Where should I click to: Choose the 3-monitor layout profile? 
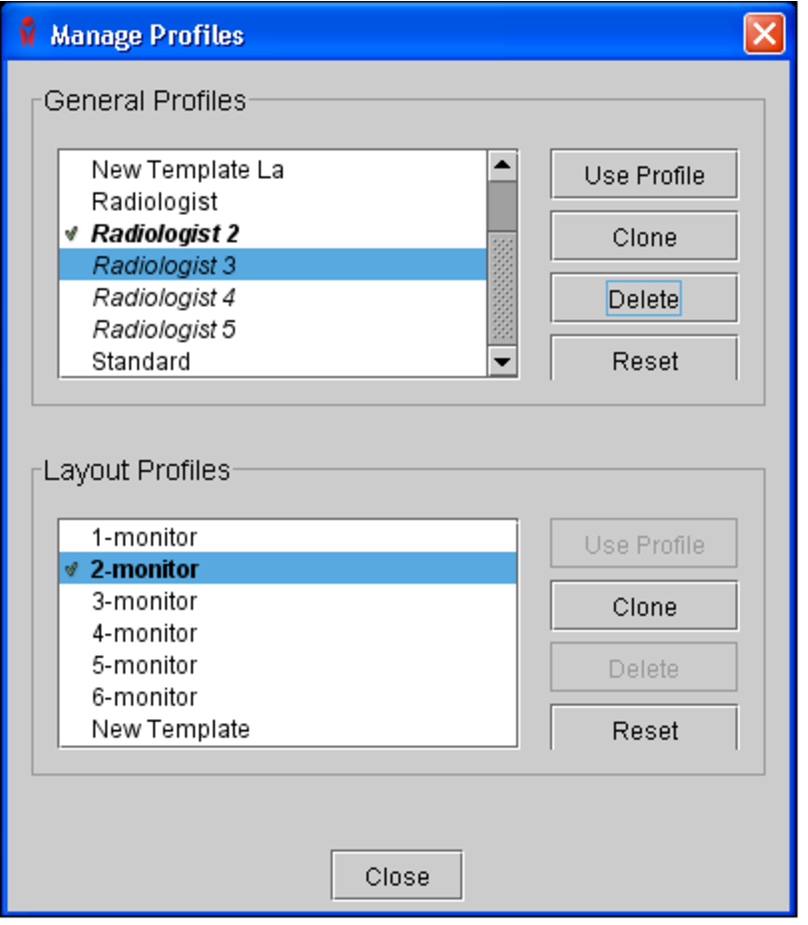pos(144,602)
